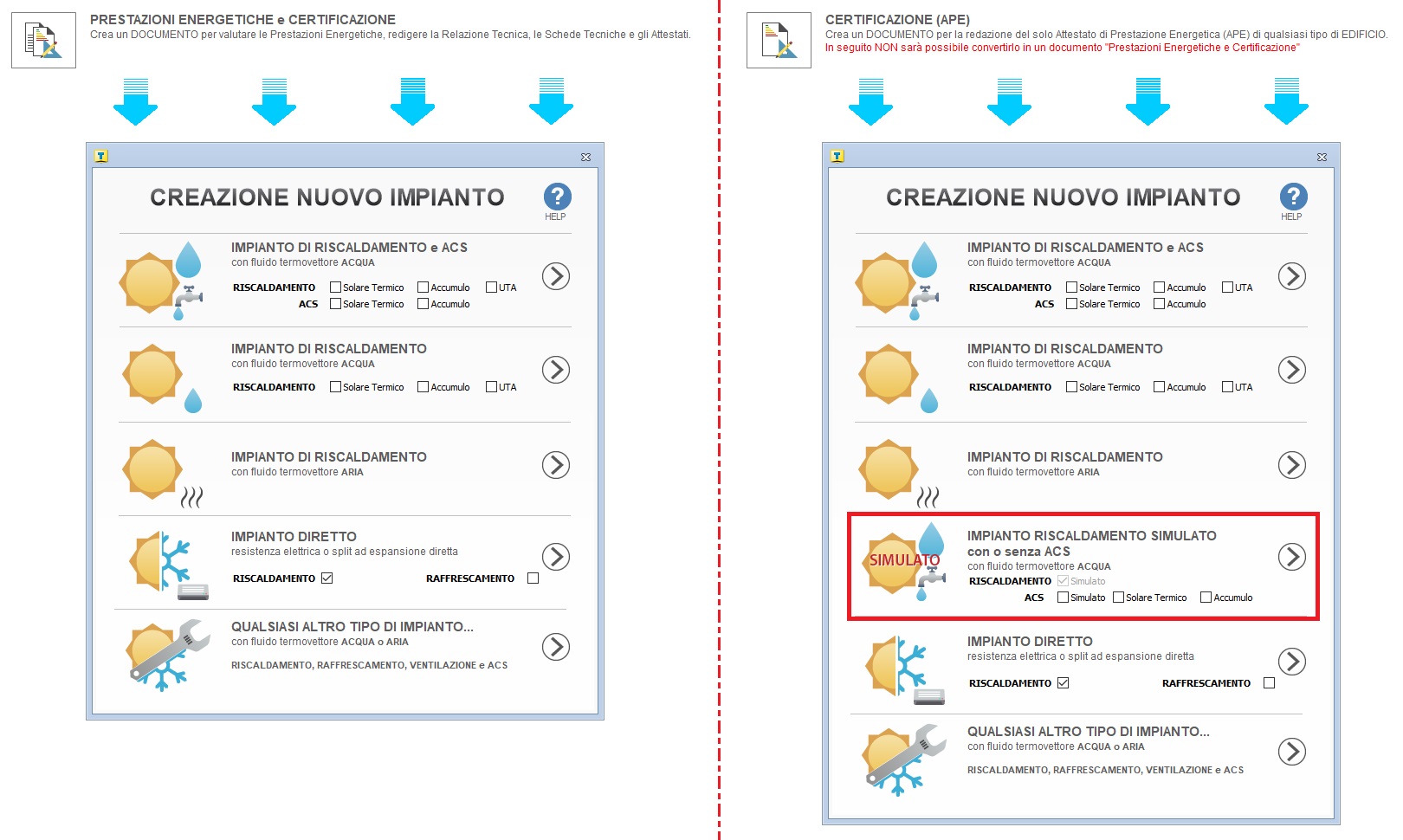The width and height of the screenshot is (1403, 840).
Task: Click left dialog Impianto Diretto sun-snowflake icon
Action: pos(165,563)
